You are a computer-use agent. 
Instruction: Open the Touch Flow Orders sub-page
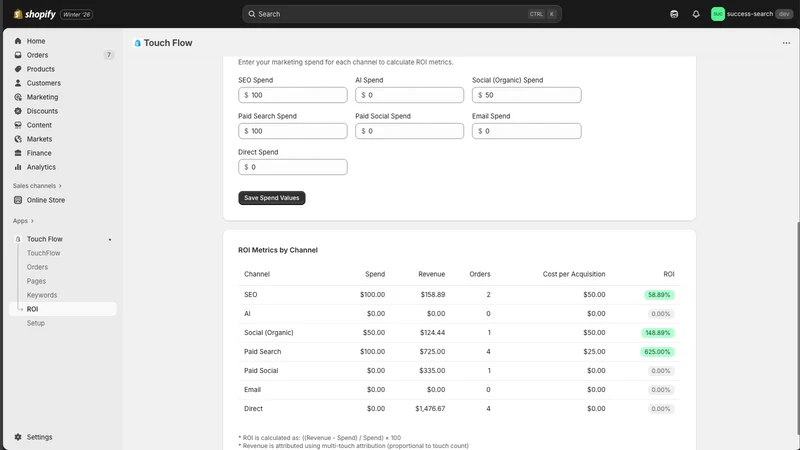tap(37, 267)
